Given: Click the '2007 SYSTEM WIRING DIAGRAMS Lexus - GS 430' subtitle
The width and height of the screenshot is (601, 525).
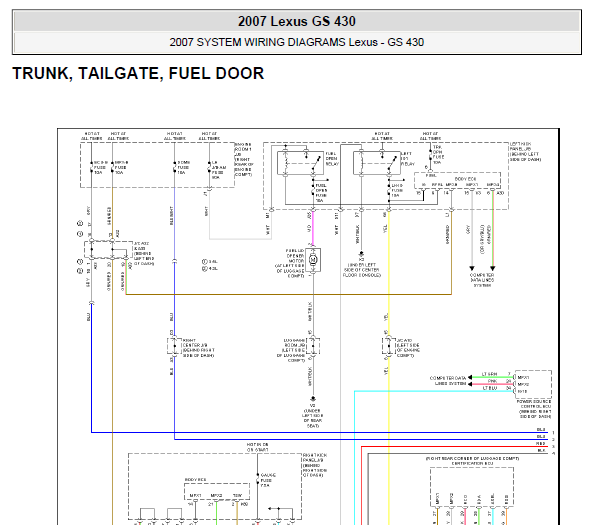Looking at the screenshot, I should [x=297, y=42].
